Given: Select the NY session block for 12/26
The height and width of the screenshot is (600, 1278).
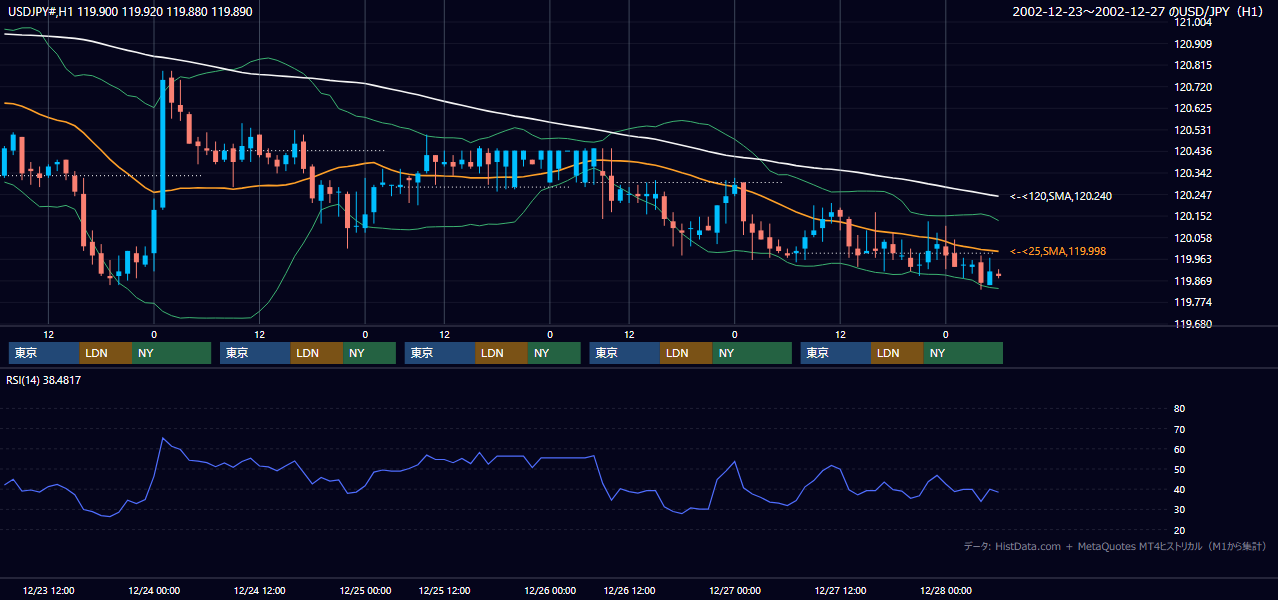Looking at the screenshot, I should click(x=752, y=353).
